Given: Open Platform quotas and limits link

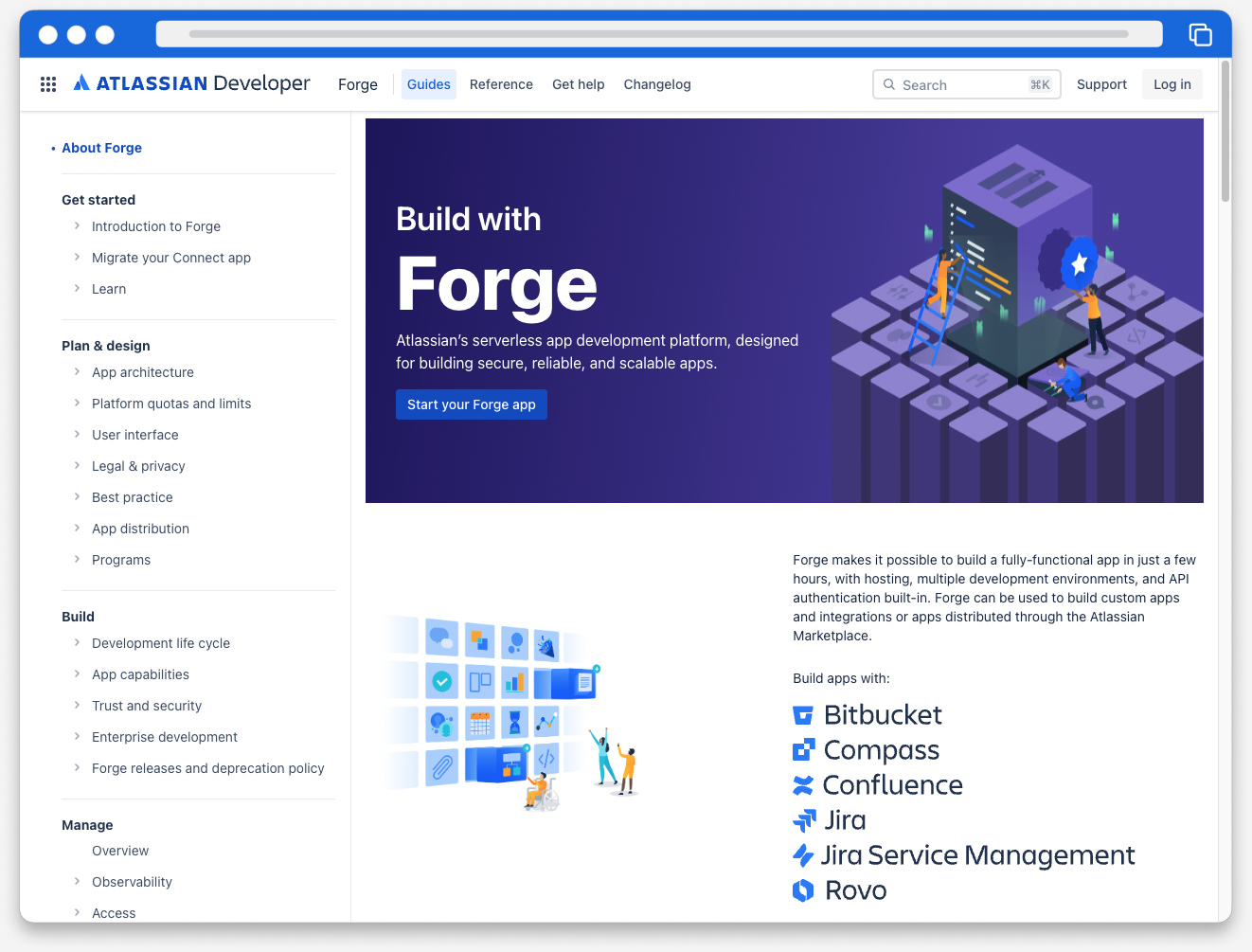Looking at the screenshot, I should pos(171,404).
